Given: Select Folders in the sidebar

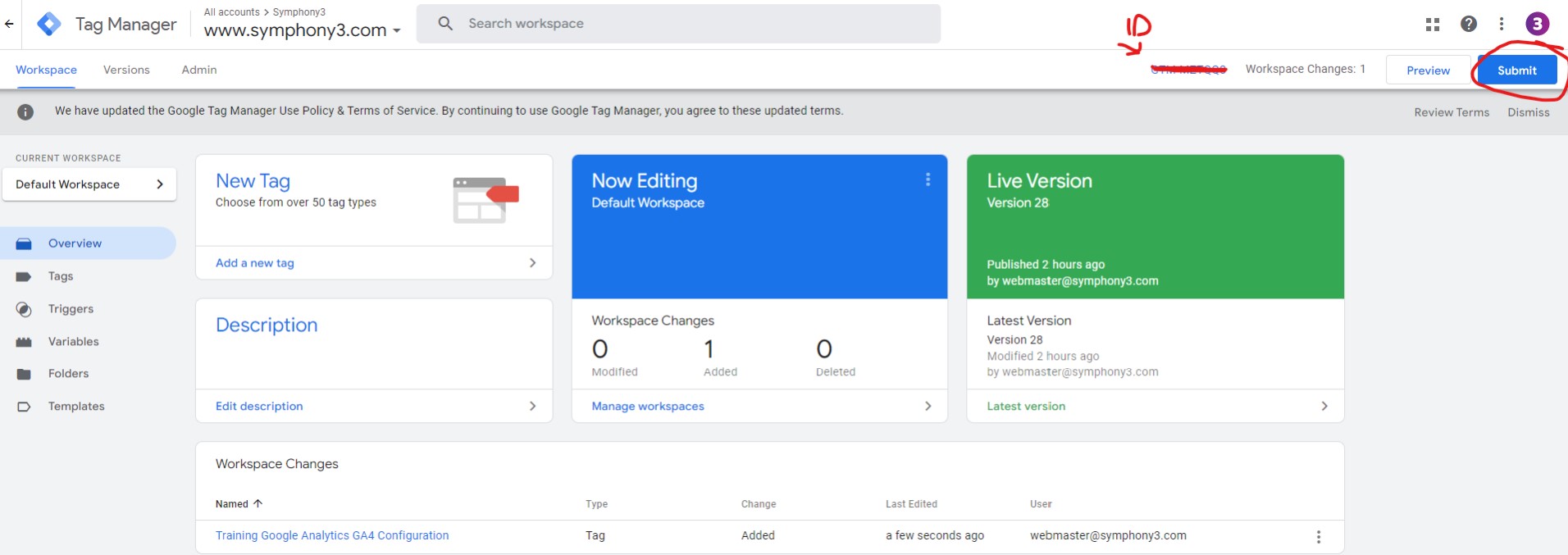Looking at the screenshot, I should [x=68, y=374].
